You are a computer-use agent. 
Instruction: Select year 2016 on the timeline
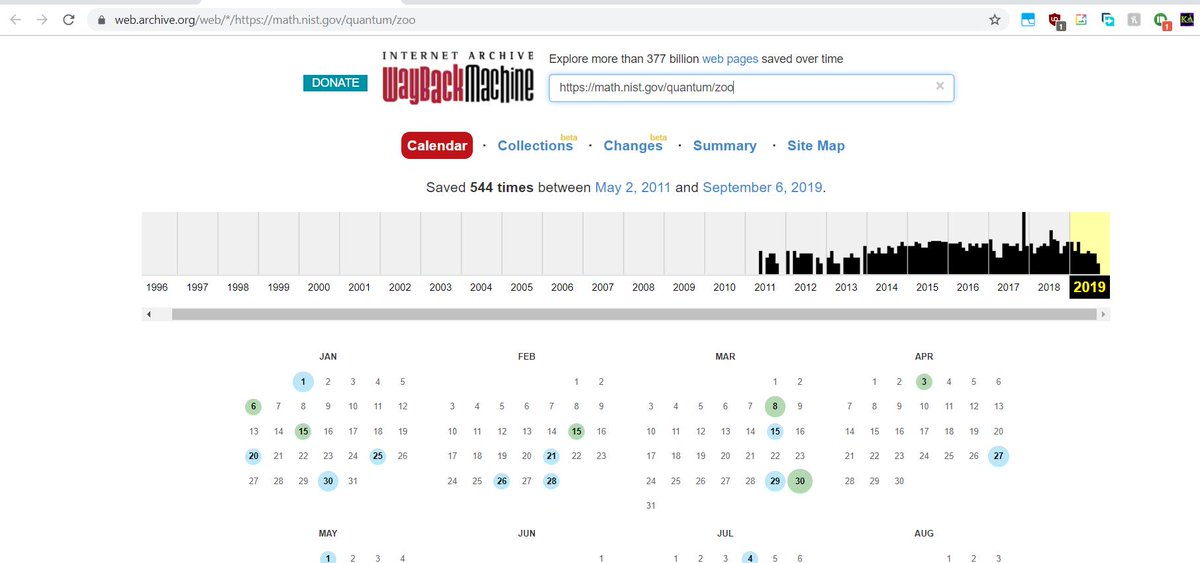tap(968, 287)
